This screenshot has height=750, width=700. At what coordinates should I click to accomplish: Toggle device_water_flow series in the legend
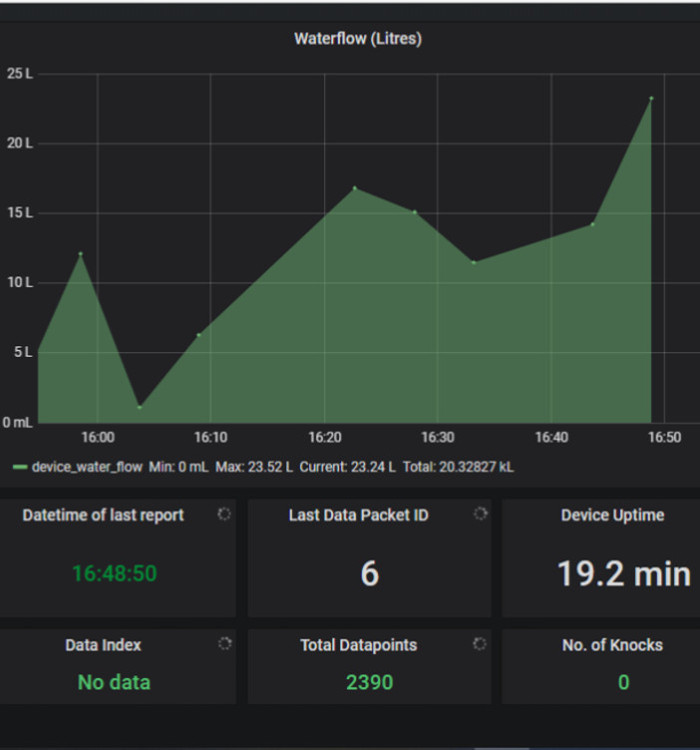[87, 467]
